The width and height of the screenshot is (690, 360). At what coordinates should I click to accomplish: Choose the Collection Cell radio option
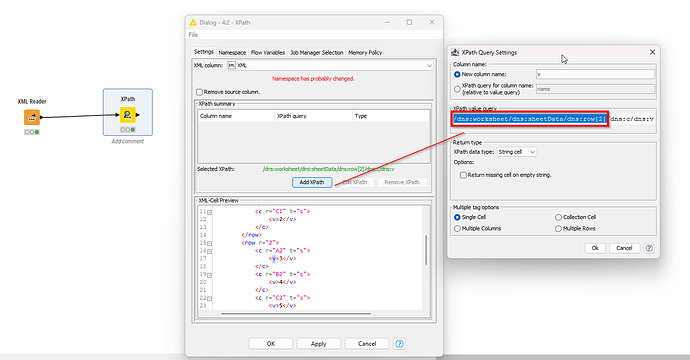click(x=558, y=217)
